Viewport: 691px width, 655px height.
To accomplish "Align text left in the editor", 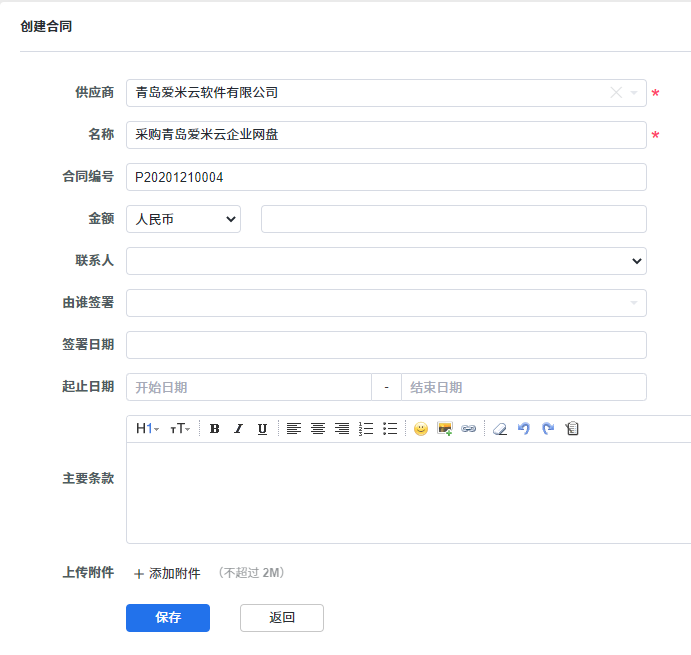I will tap(294, 428).
